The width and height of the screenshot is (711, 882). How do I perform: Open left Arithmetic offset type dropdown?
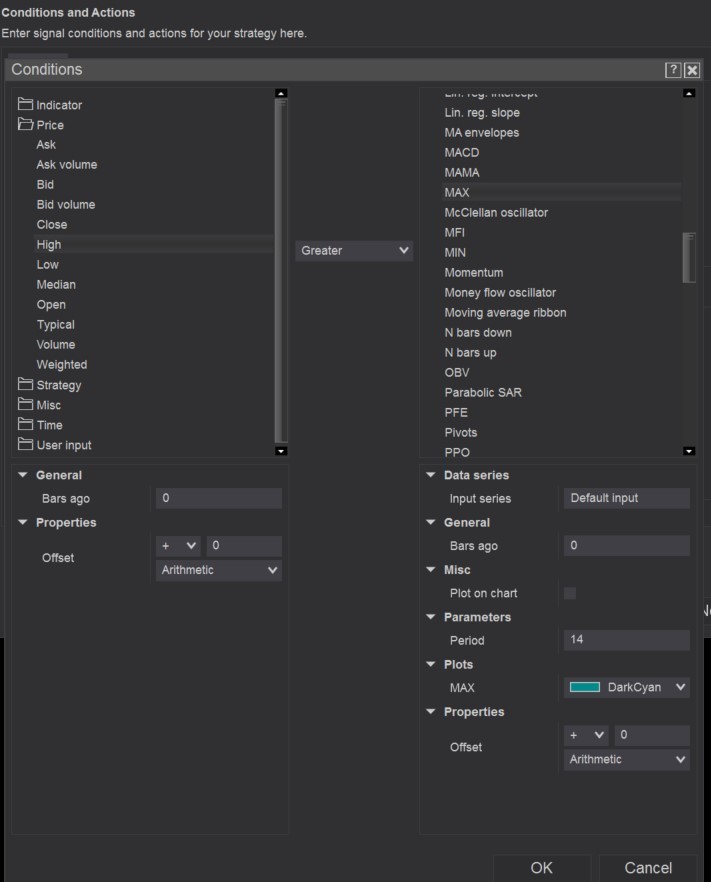click(x=219, y=570)
